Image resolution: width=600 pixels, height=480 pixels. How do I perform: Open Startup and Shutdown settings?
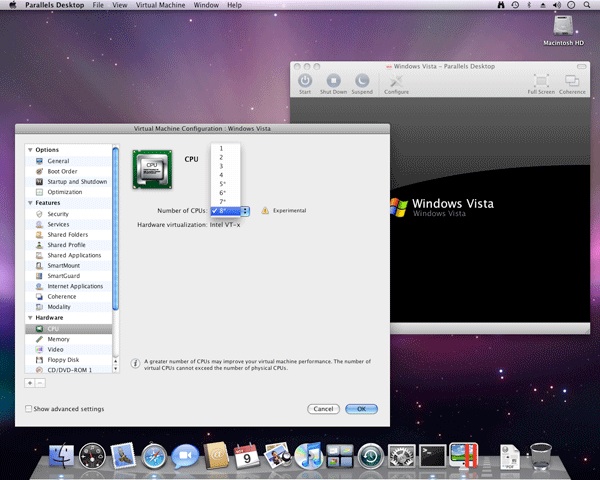68,181
